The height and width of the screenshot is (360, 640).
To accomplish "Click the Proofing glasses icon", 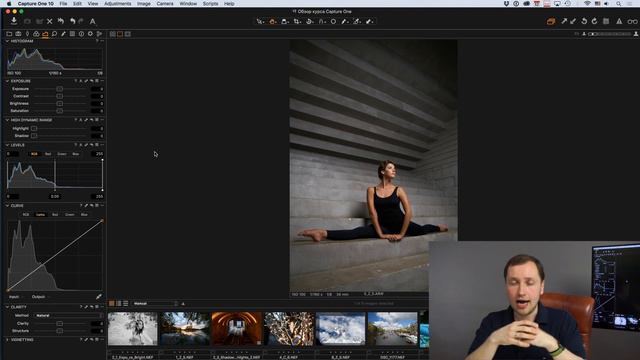I will pos(632,21).
